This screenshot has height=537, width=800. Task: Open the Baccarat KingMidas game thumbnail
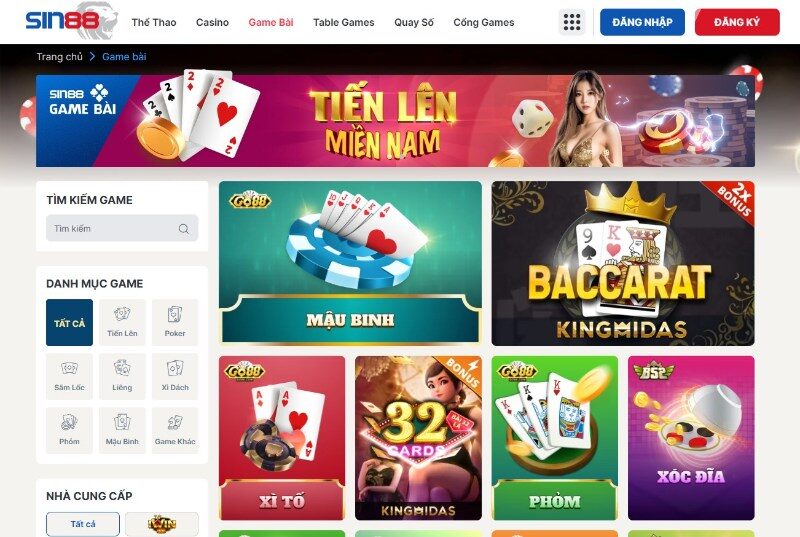click(x=623, y=263)
